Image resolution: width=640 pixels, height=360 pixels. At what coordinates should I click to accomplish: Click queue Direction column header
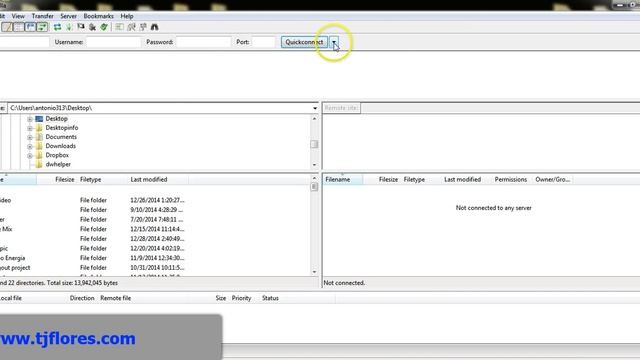click(x=82, y=298)
